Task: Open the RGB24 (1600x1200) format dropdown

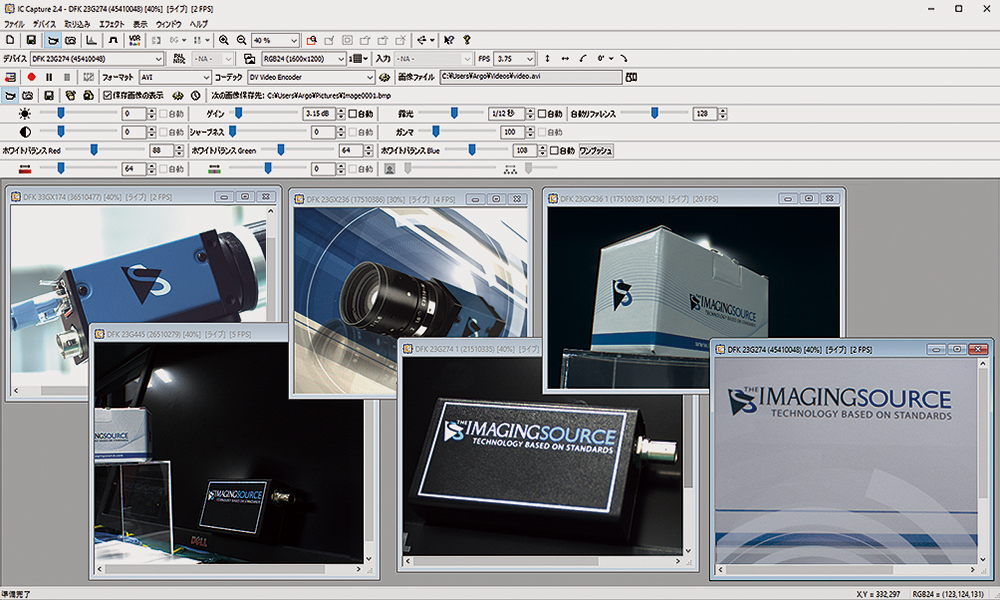Action: (304, 59)
